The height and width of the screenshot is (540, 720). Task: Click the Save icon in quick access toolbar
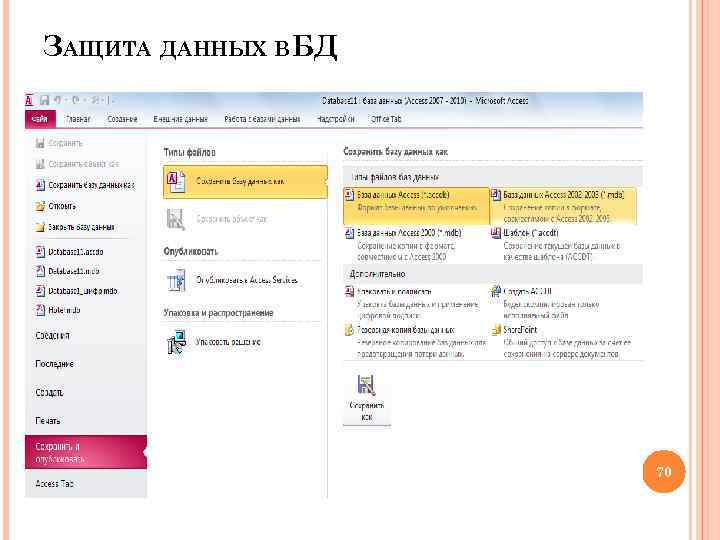coord(45,100)
